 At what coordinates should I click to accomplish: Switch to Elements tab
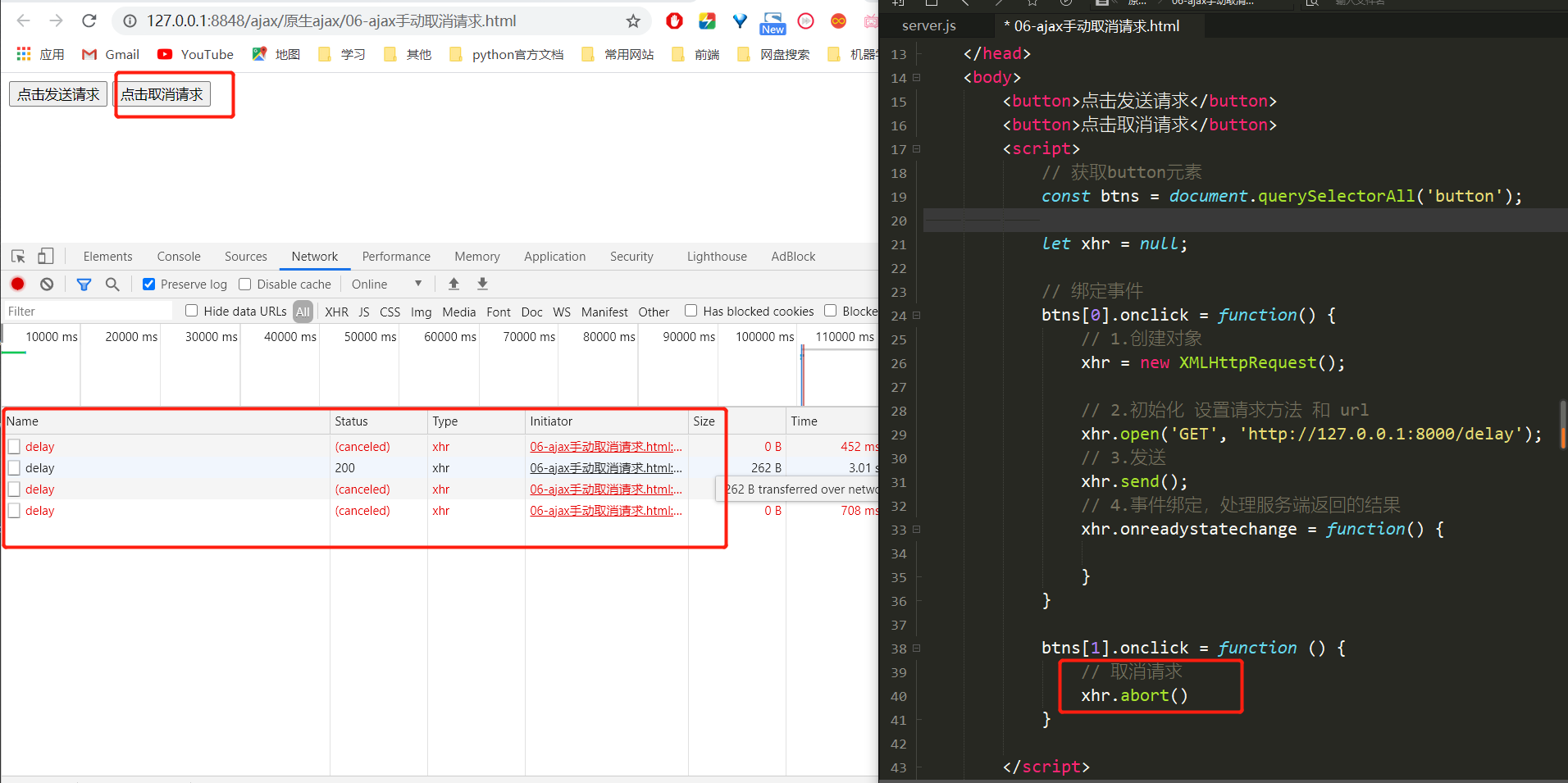107,257
